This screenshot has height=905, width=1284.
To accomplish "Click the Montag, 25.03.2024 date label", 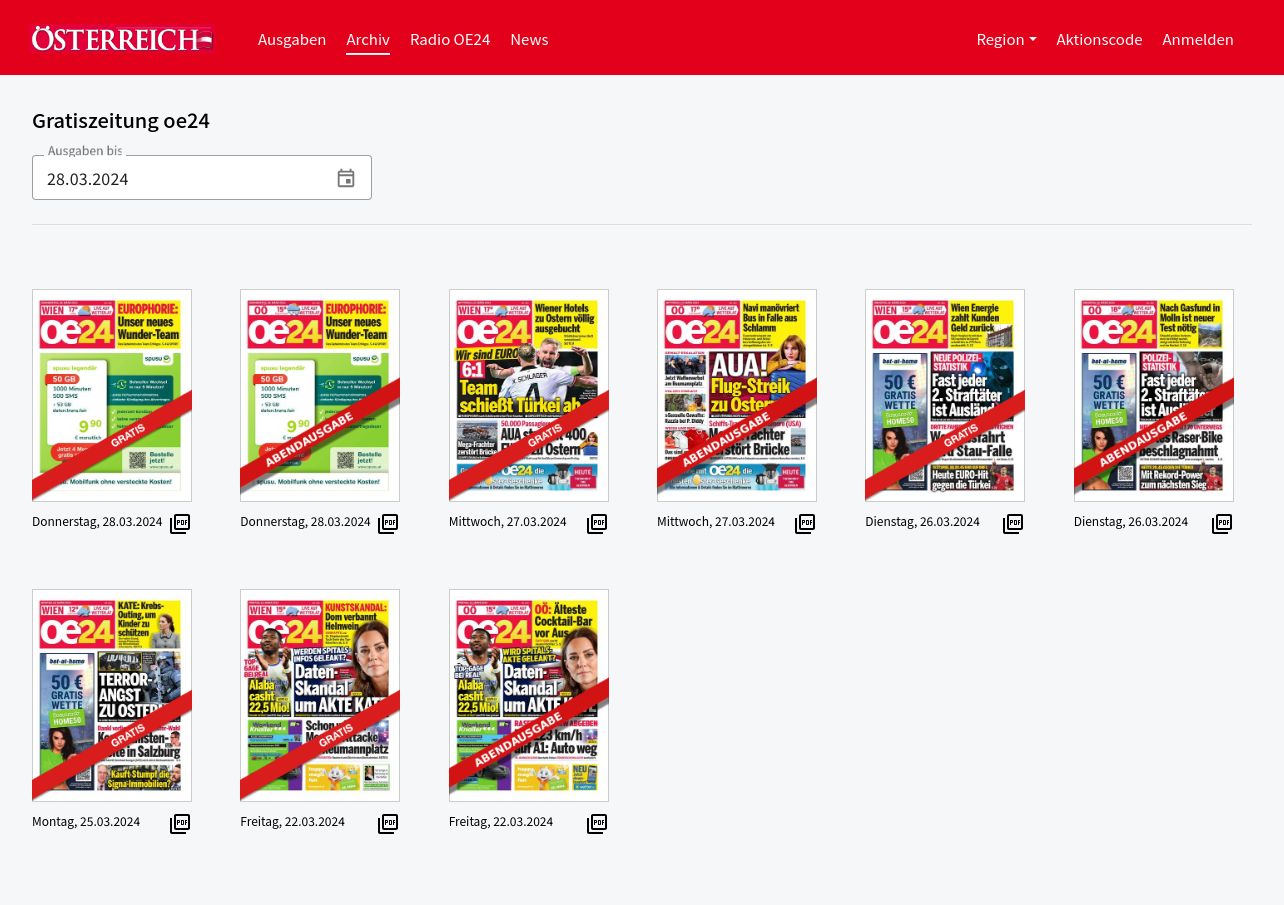I will coord(86,822).
